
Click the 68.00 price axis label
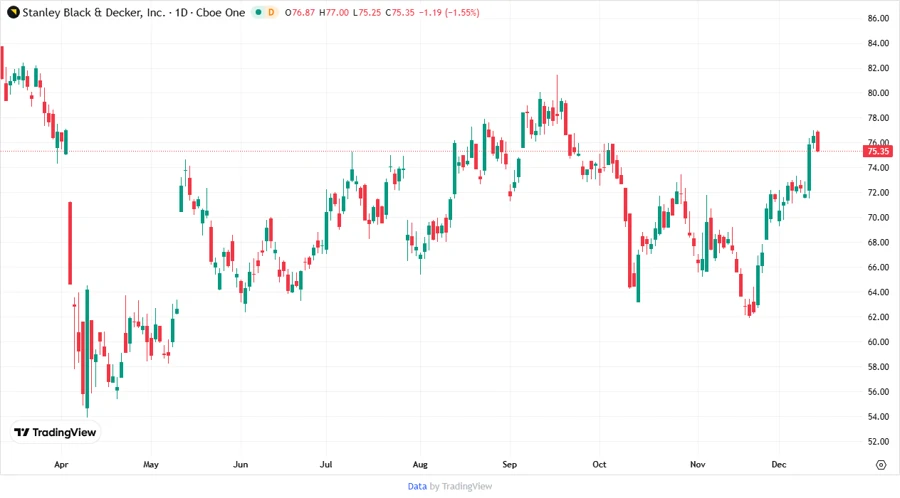click(x=878, y=242)
